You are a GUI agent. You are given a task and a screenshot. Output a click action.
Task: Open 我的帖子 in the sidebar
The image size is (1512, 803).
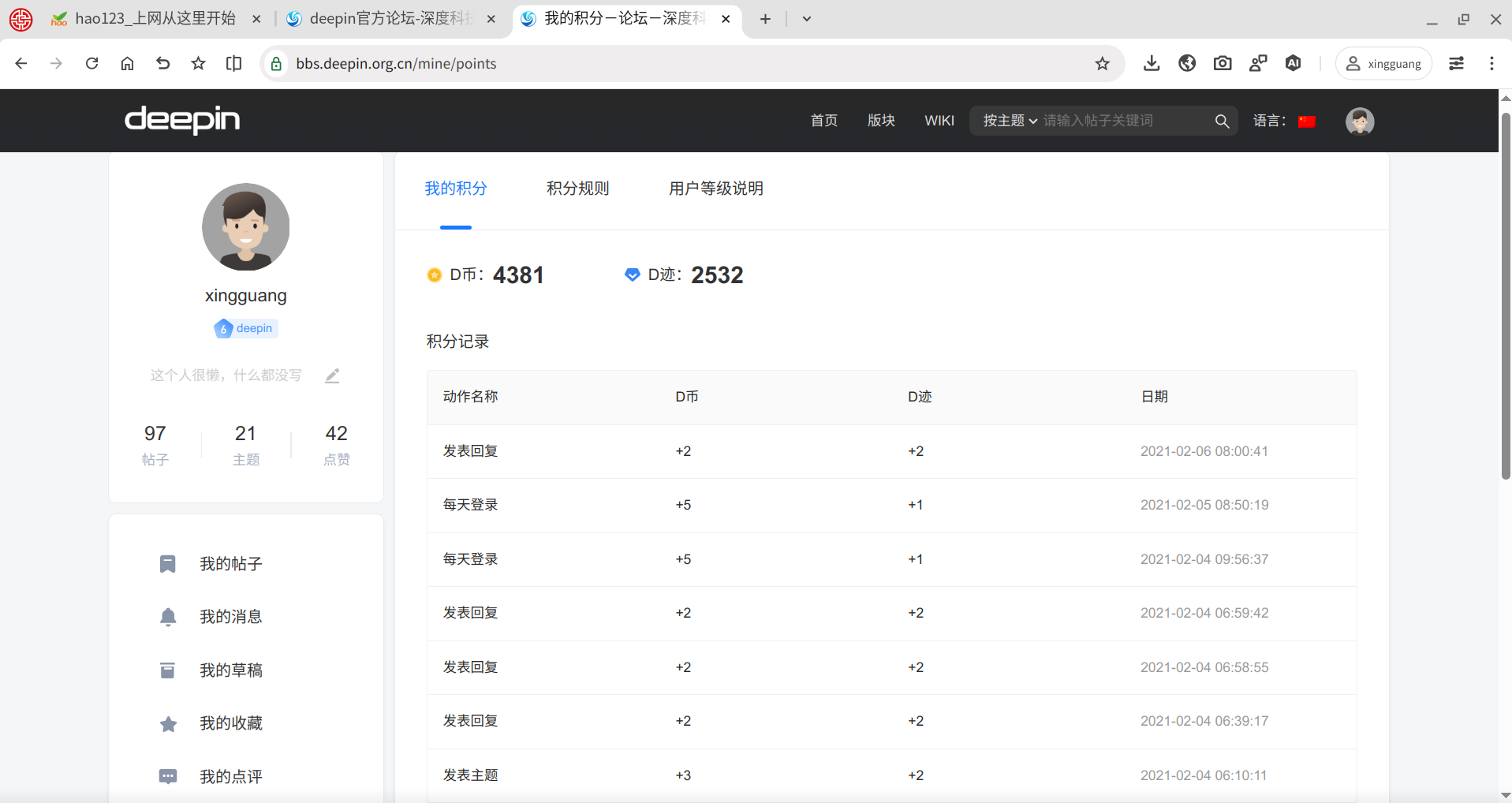tap(231, 564)
